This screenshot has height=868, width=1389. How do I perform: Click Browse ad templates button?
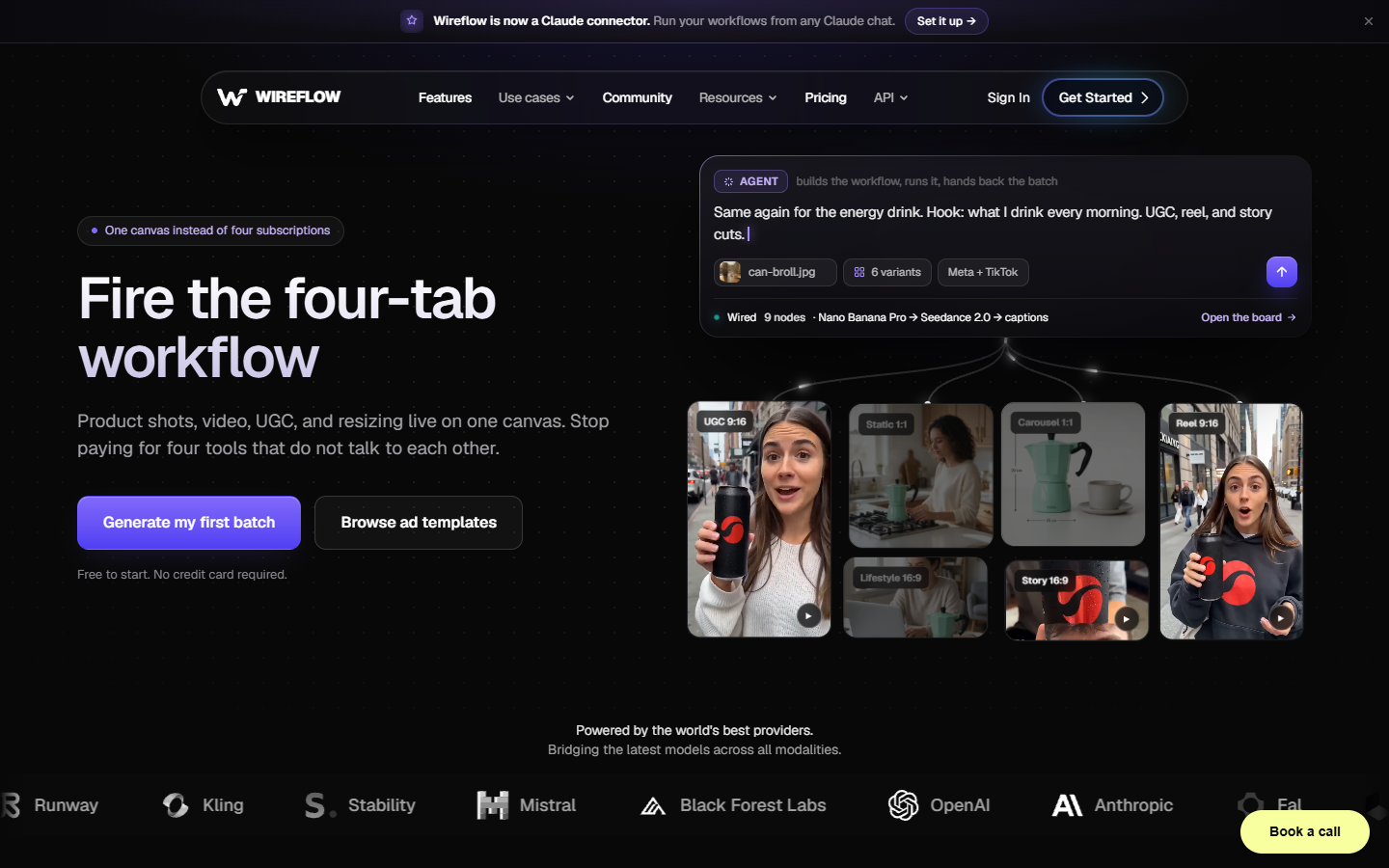(x=419, y=523)
